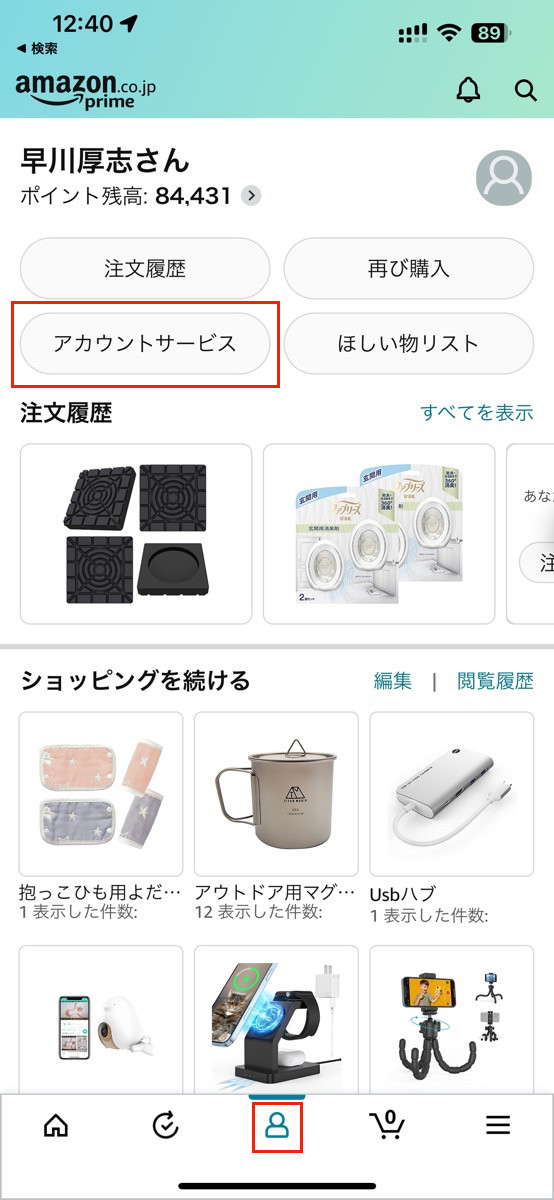This screenshot has height=1200, width=554.
Task: Open the buy-again clock icon tab
Action: 165,1125
